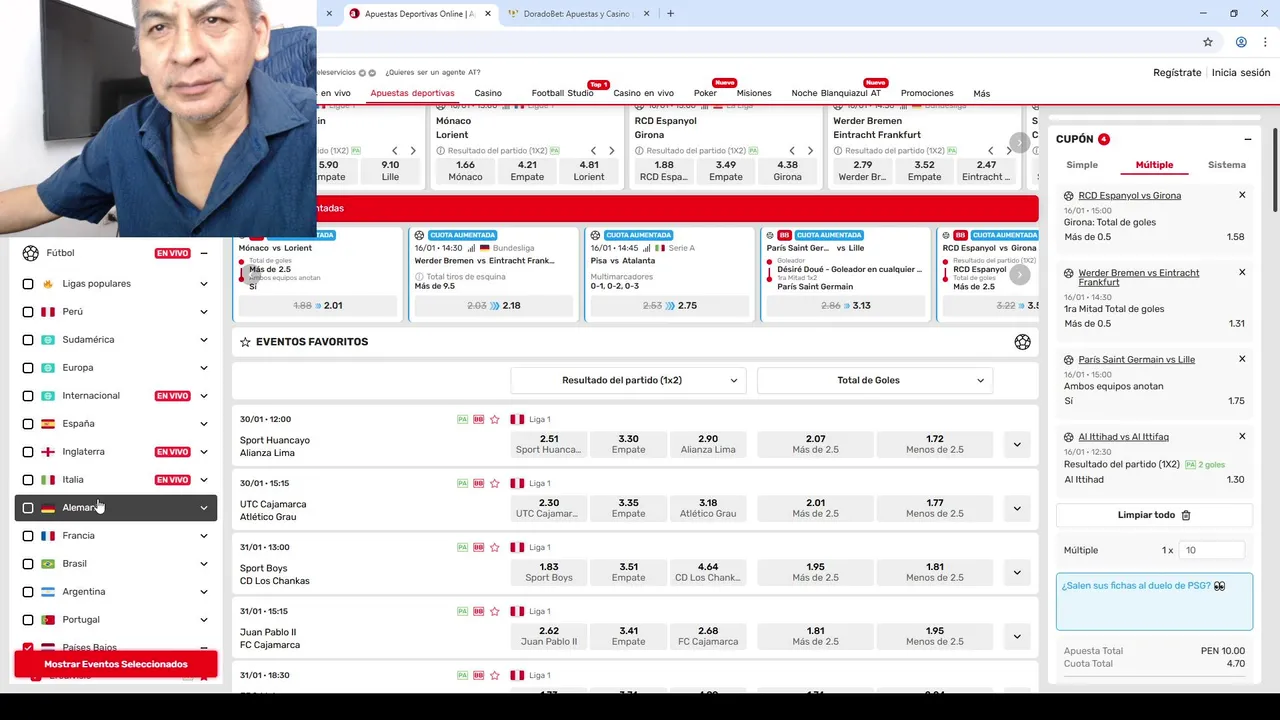
Task: Star the UTC Cajamarca vs Atlético Grau match
Action: [x=494, y=483]
